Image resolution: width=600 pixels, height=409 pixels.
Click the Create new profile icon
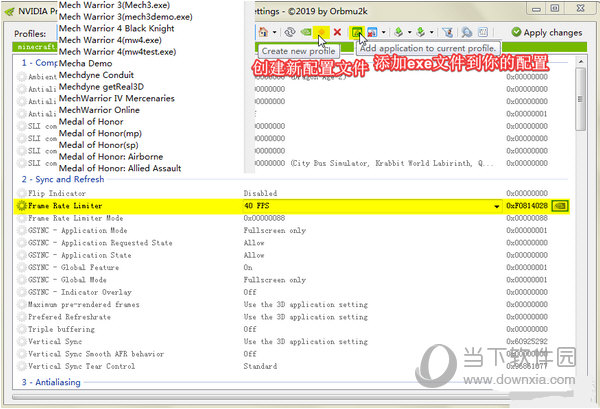point(321,32)
